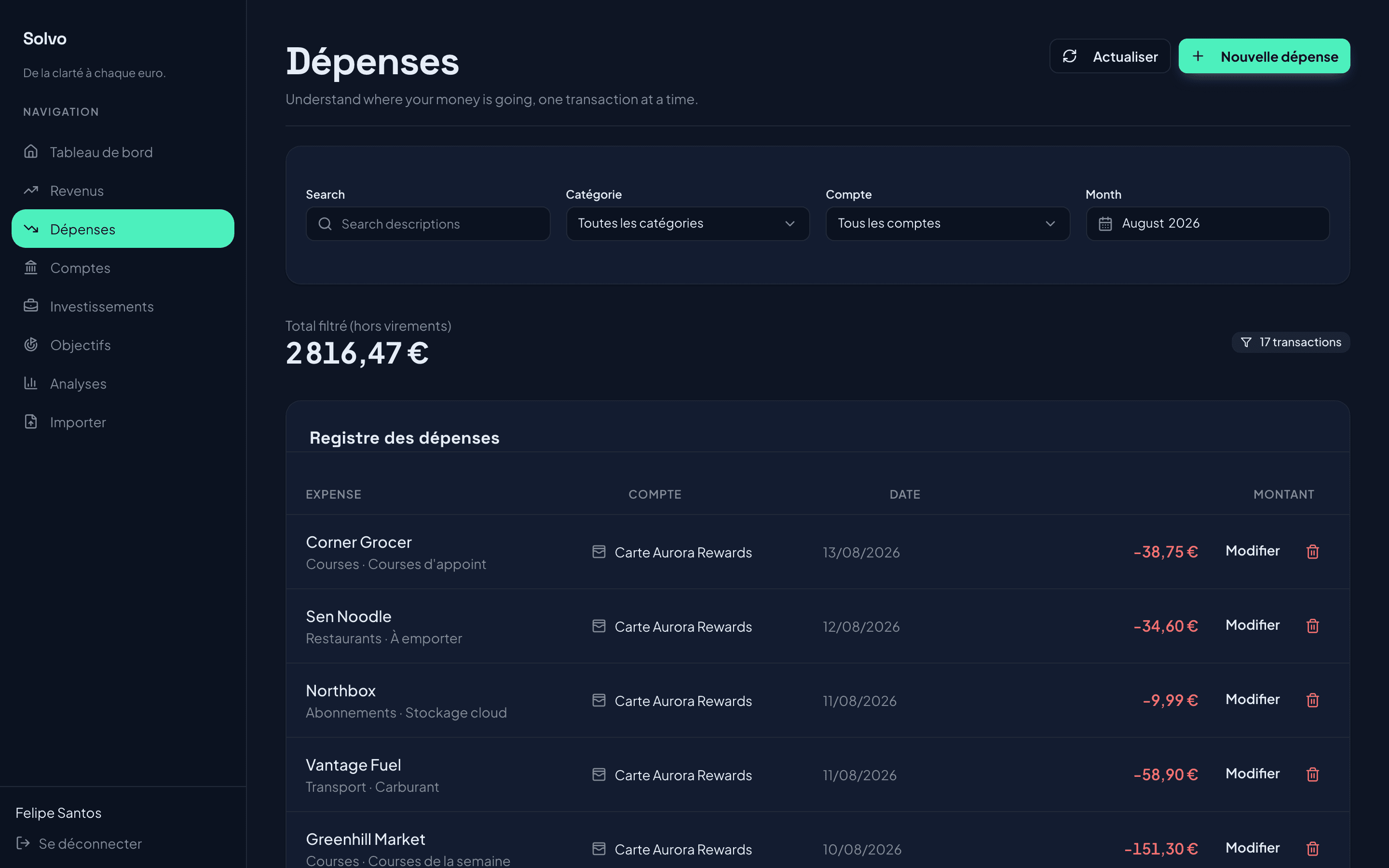Click the Analyses bar chart icon

pos(31,383)
